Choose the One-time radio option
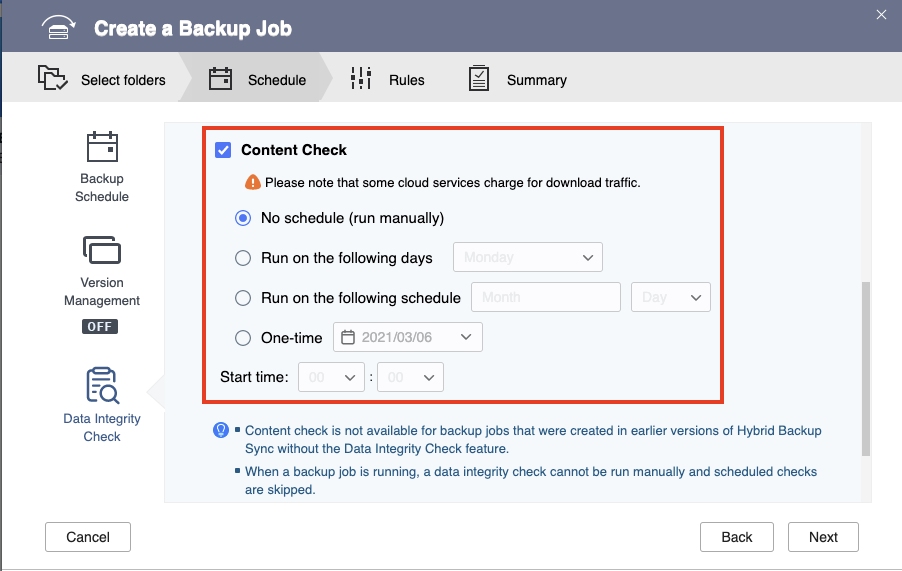The width and height of the screenshot is (902, 571). tap(243, 338)
